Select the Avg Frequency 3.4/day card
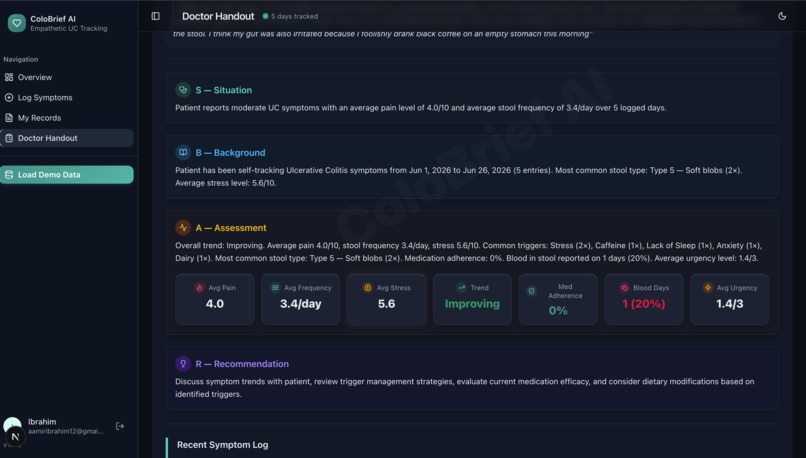This screenshot has width=806, height=458. pyautogui.click(x=301, y=300)
